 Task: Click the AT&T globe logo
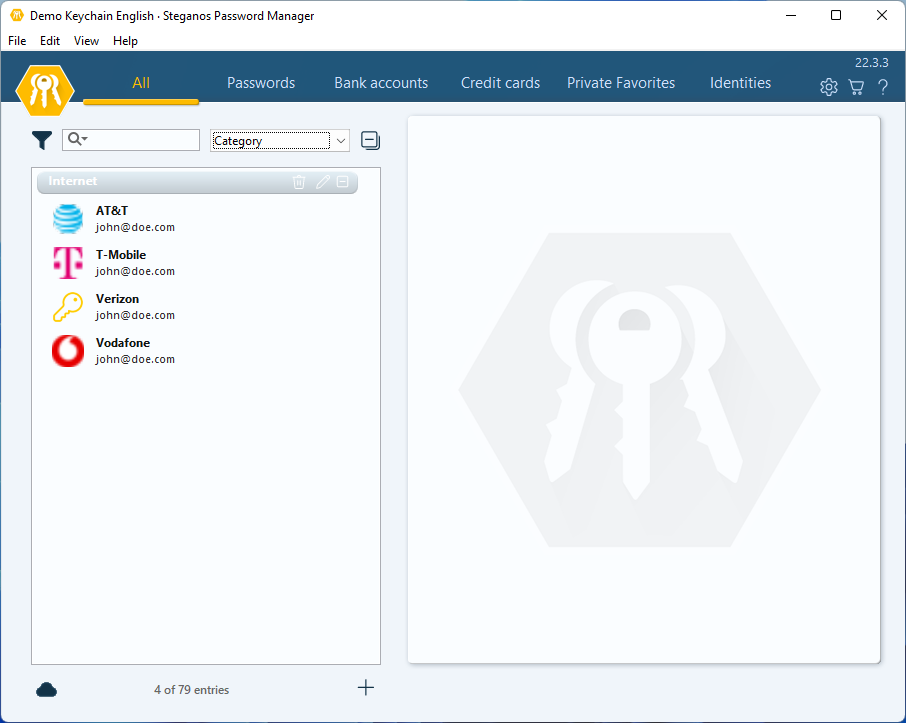click(x=68, y=219)
